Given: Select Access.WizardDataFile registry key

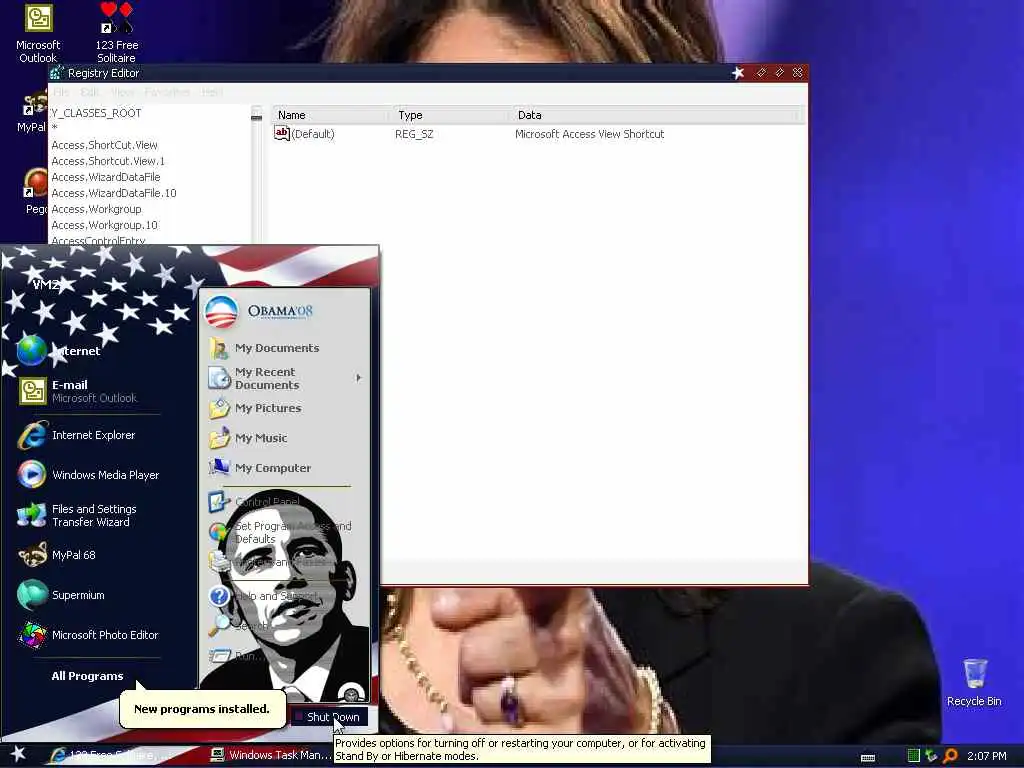Looking at the screenshot, I should 106,177.
